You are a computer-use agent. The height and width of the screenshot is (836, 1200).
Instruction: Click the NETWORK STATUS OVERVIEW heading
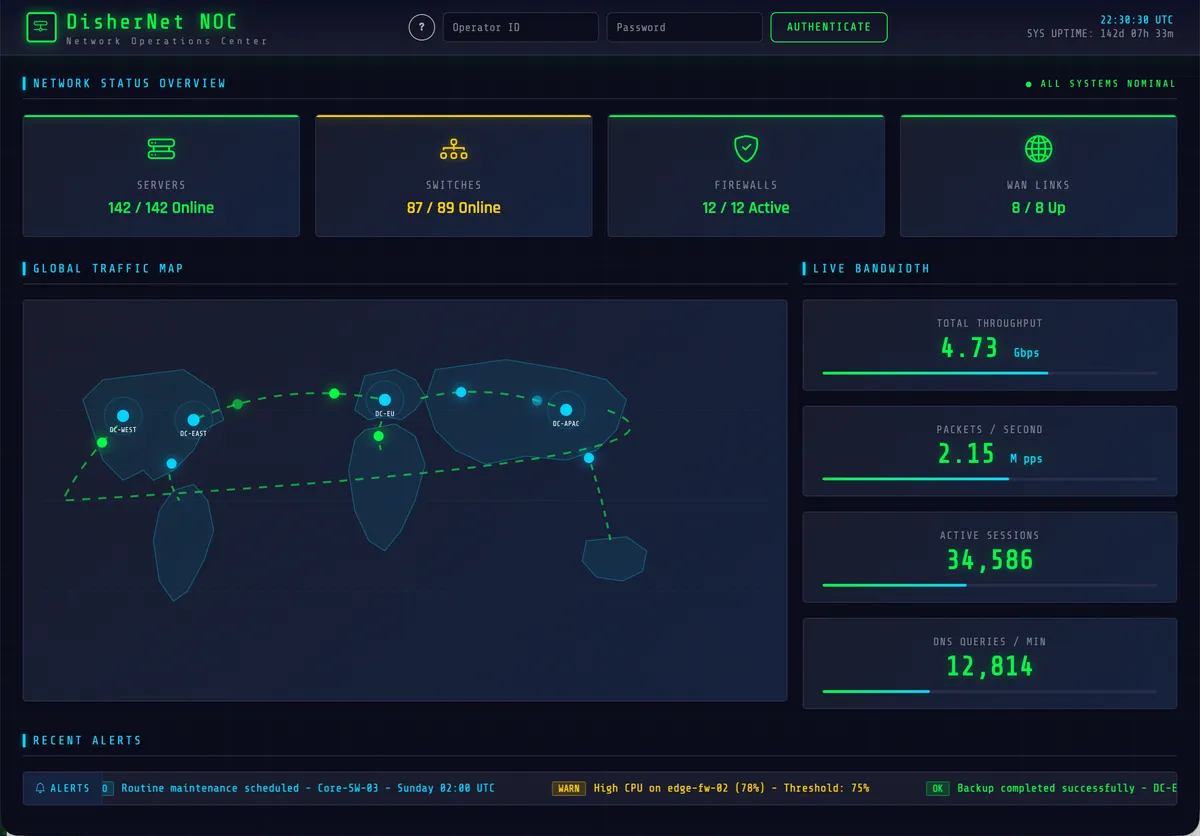point(129,84)
